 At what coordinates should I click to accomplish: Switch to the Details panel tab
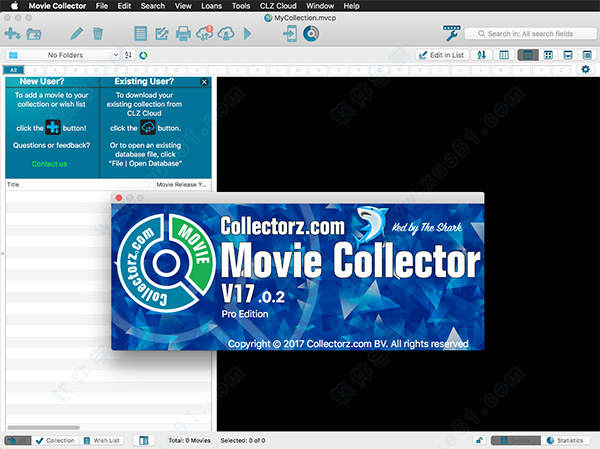[x=515, y=441]
